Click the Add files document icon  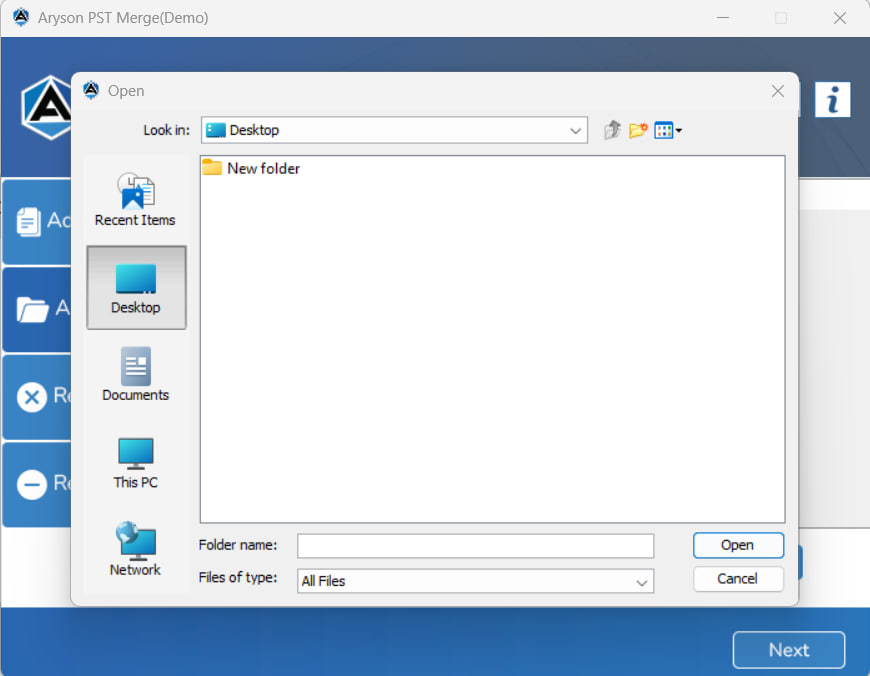[x=28, y=221]
